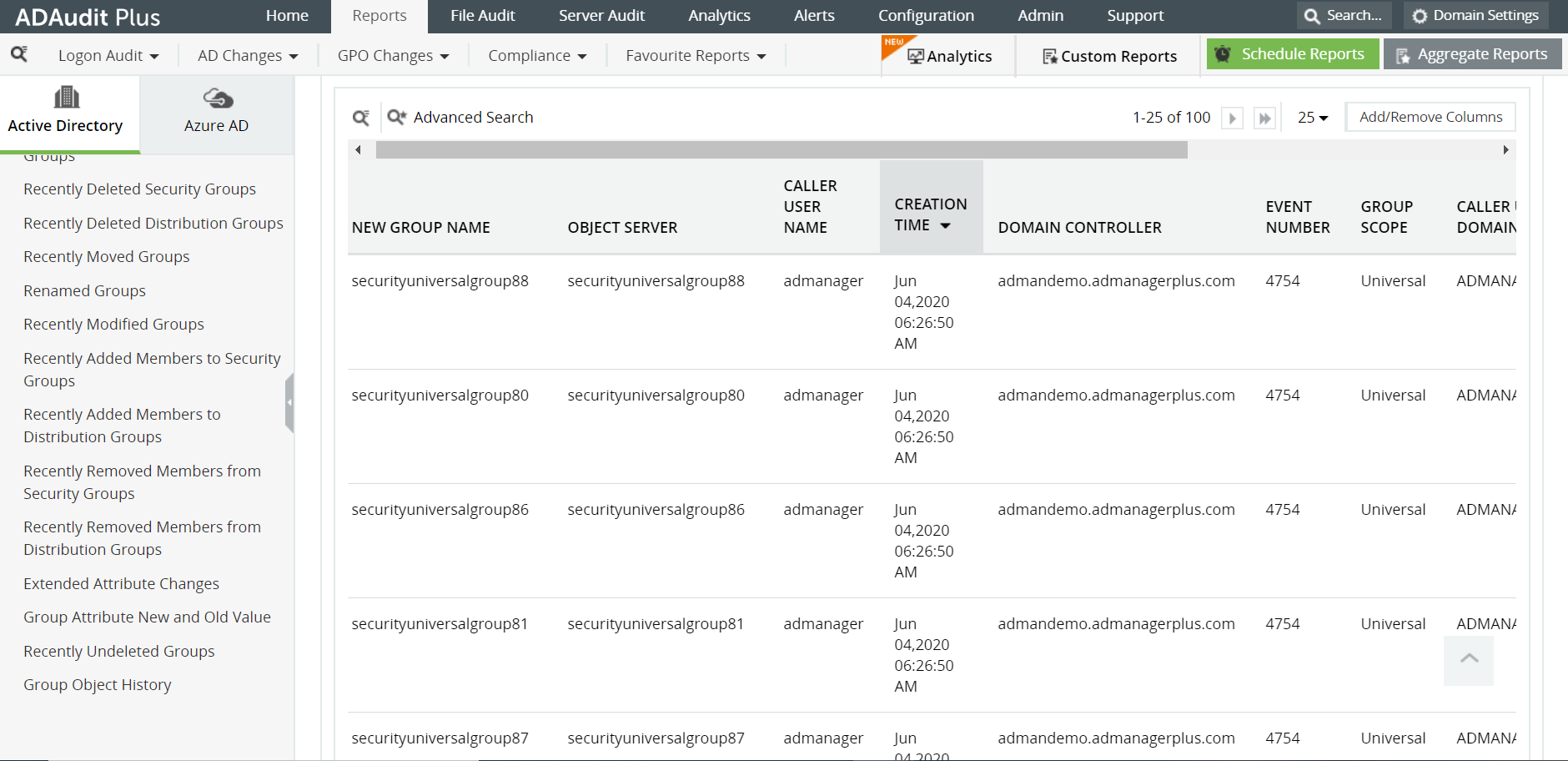Viewport: 1568px width, 761px height.
Task: Sort by Group Scope column header
Action: click(x=1386, y=217)
